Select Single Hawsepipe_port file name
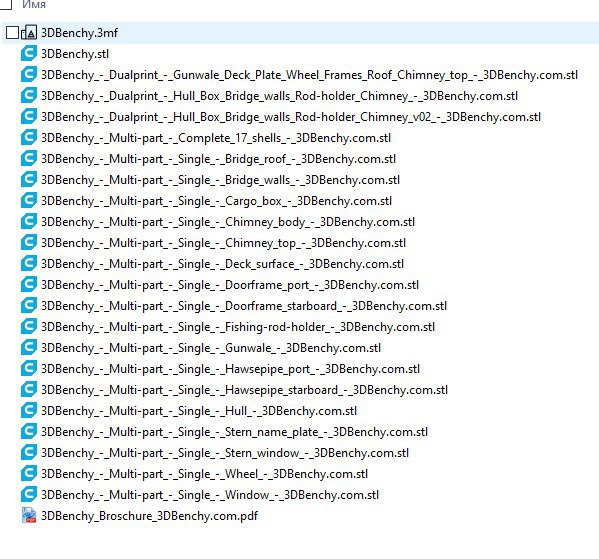 (230, 369)
